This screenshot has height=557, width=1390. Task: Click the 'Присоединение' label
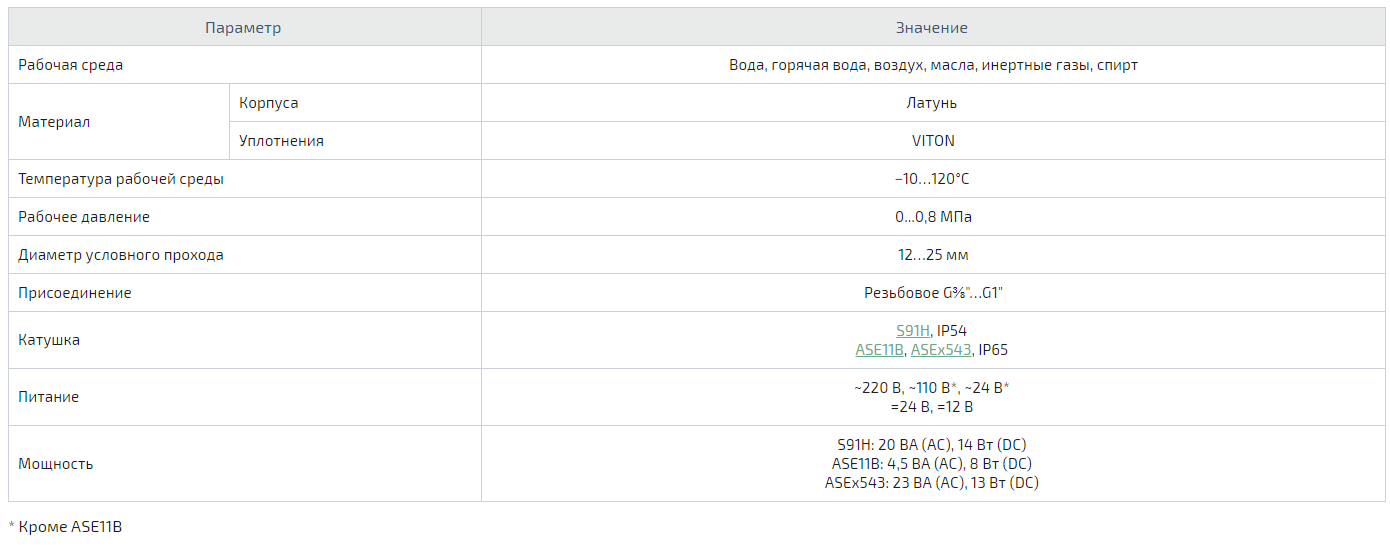(x=75, y=293)
